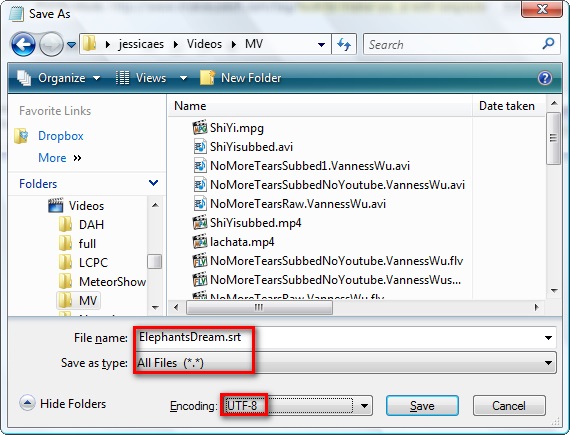Click the Save button

coord(422,406)
